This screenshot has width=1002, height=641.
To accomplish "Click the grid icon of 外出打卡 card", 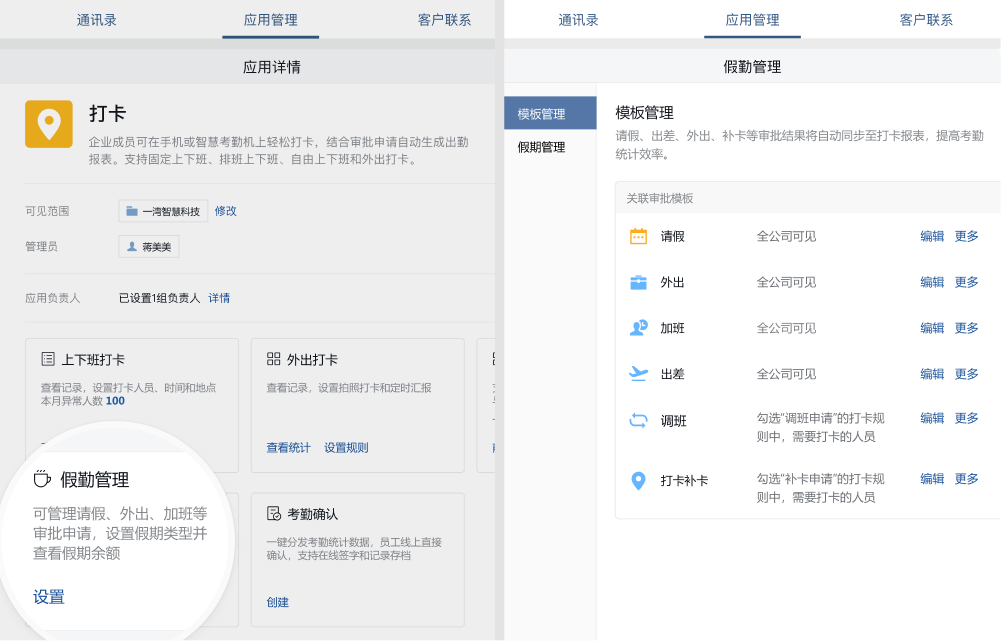I will [x=274, y=359].
